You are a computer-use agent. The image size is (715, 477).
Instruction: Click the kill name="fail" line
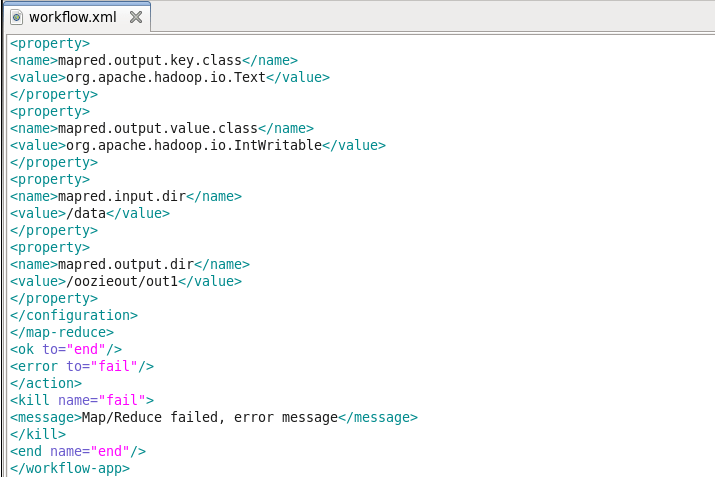pyautogui.click(x=82, y=400)
